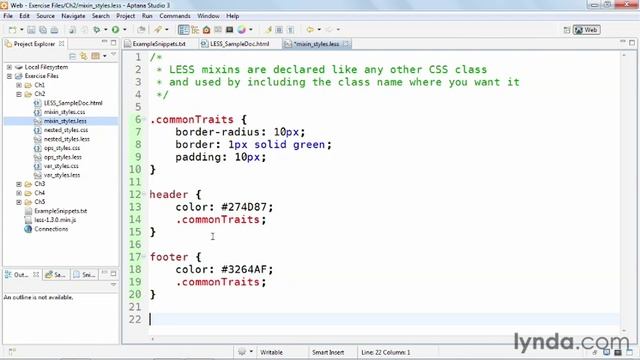Open the Search menu
Image resolution: width=640 pixels, height=360 pixels.
click(100, 16)
